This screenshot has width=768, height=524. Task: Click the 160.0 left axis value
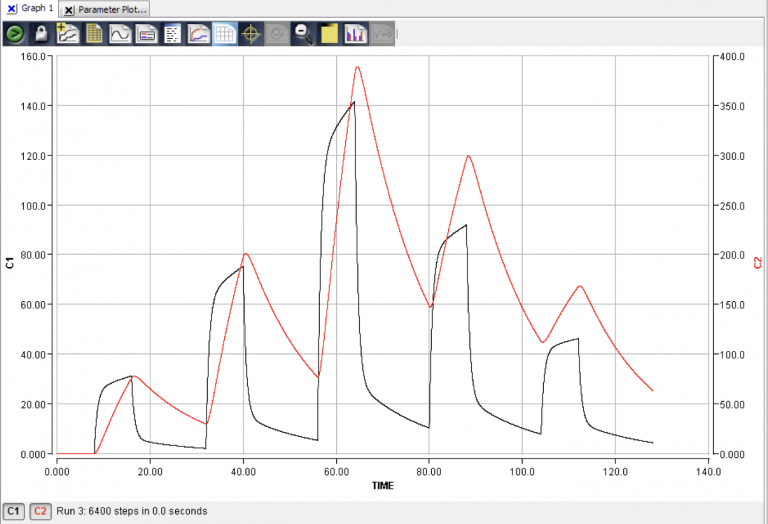(33, 57)
